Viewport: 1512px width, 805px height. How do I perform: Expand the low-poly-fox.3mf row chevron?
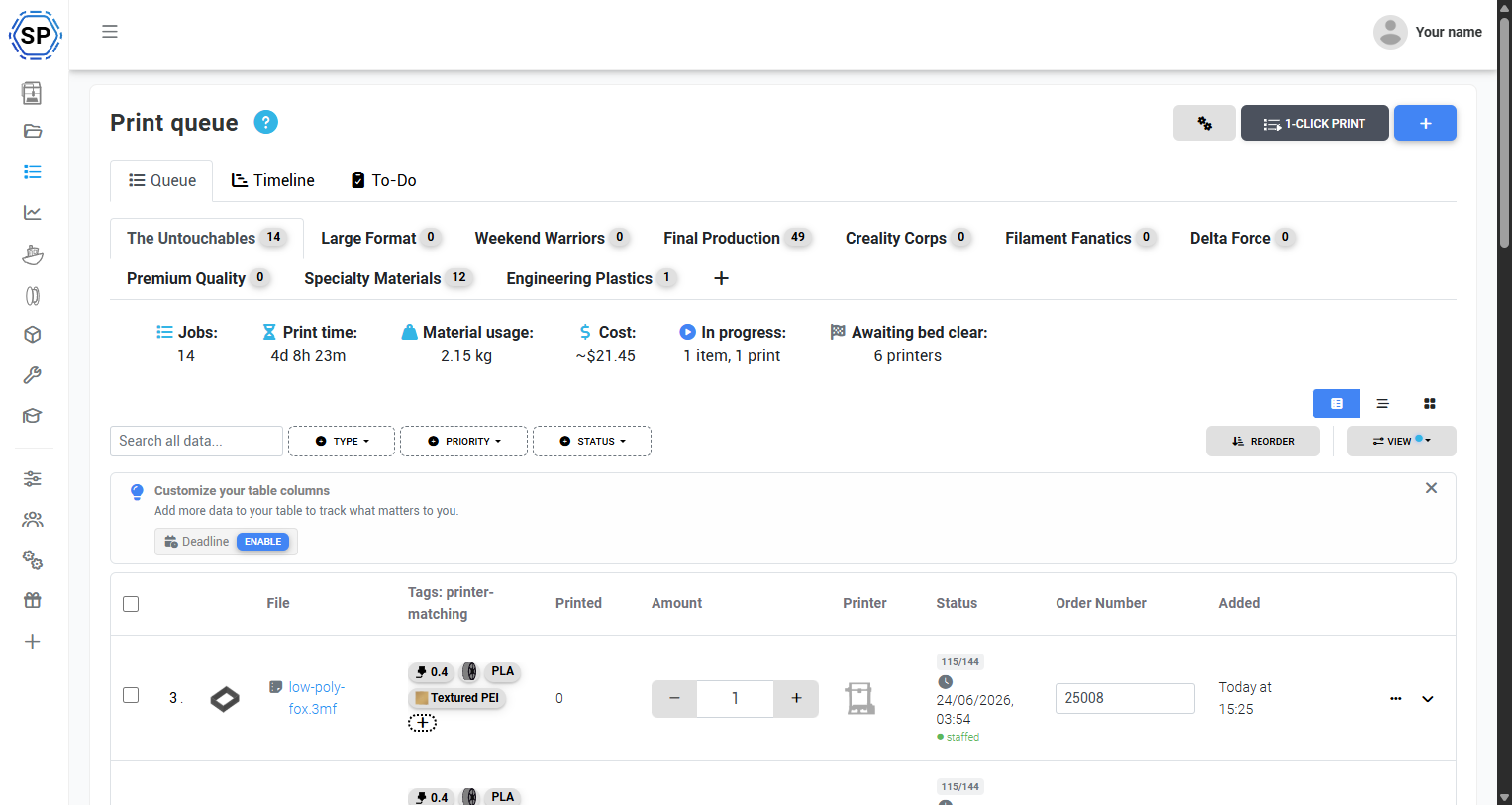point(1428,699)
